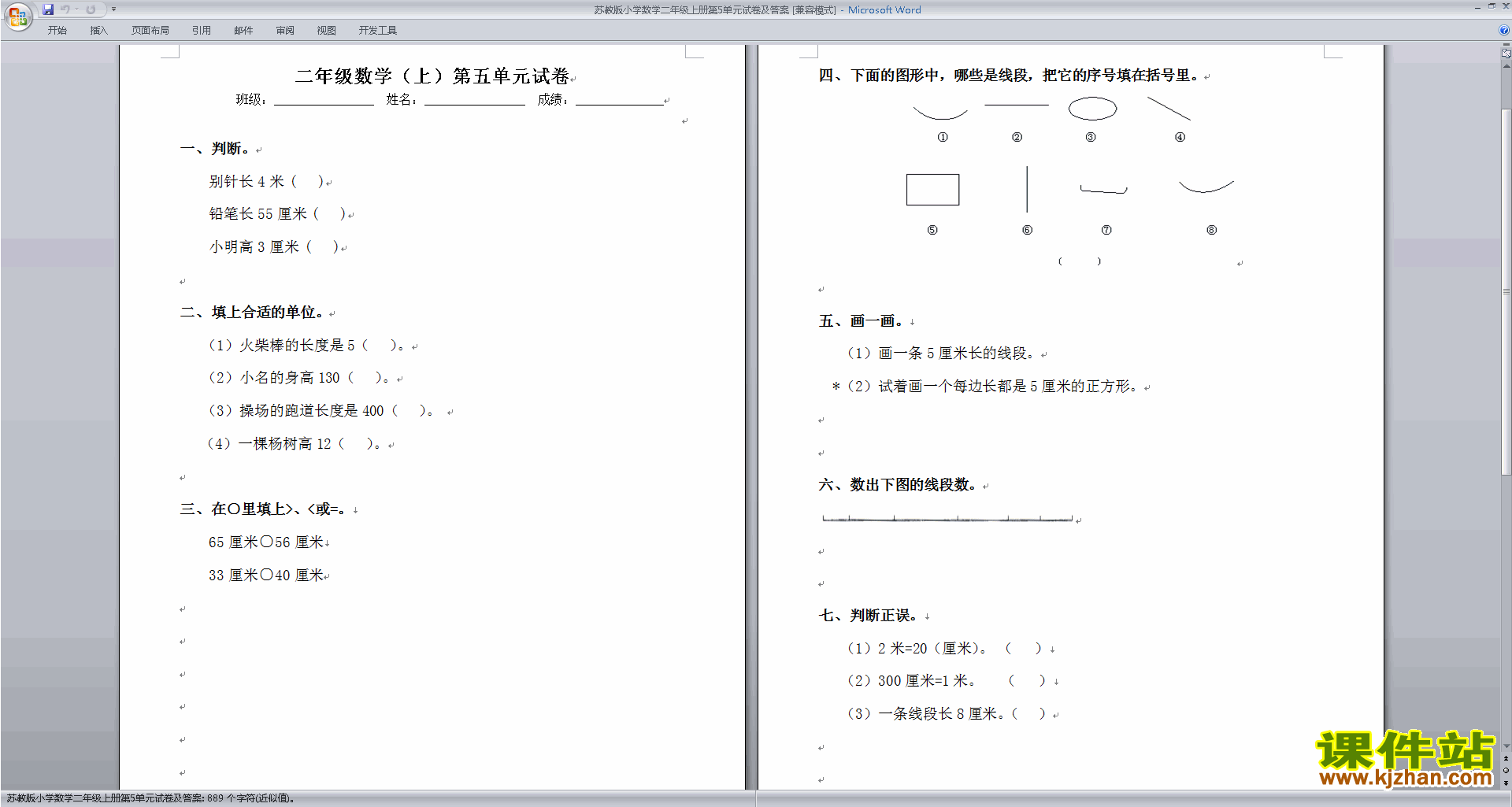
Task: Click the scroll up arrow of the vertical scrollbar
Action: click(x=1506, y=66)
